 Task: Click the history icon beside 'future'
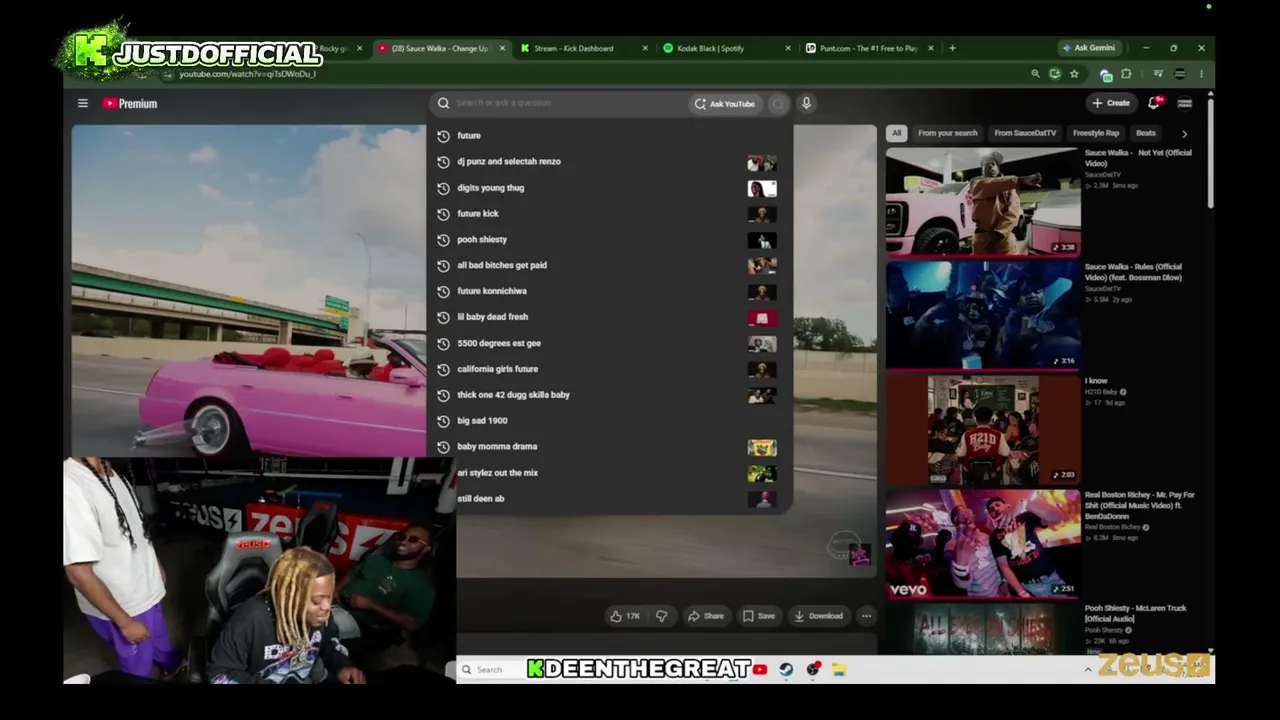tap(443, 136)
